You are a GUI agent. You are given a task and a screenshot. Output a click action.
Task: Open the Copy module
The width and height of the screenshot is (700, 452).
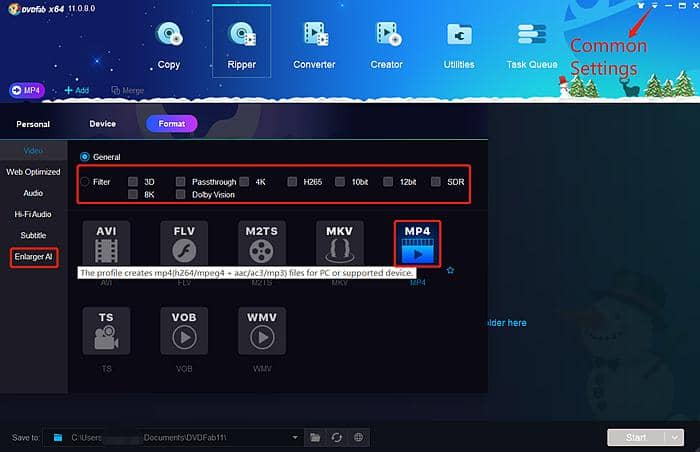pos(169,45)
